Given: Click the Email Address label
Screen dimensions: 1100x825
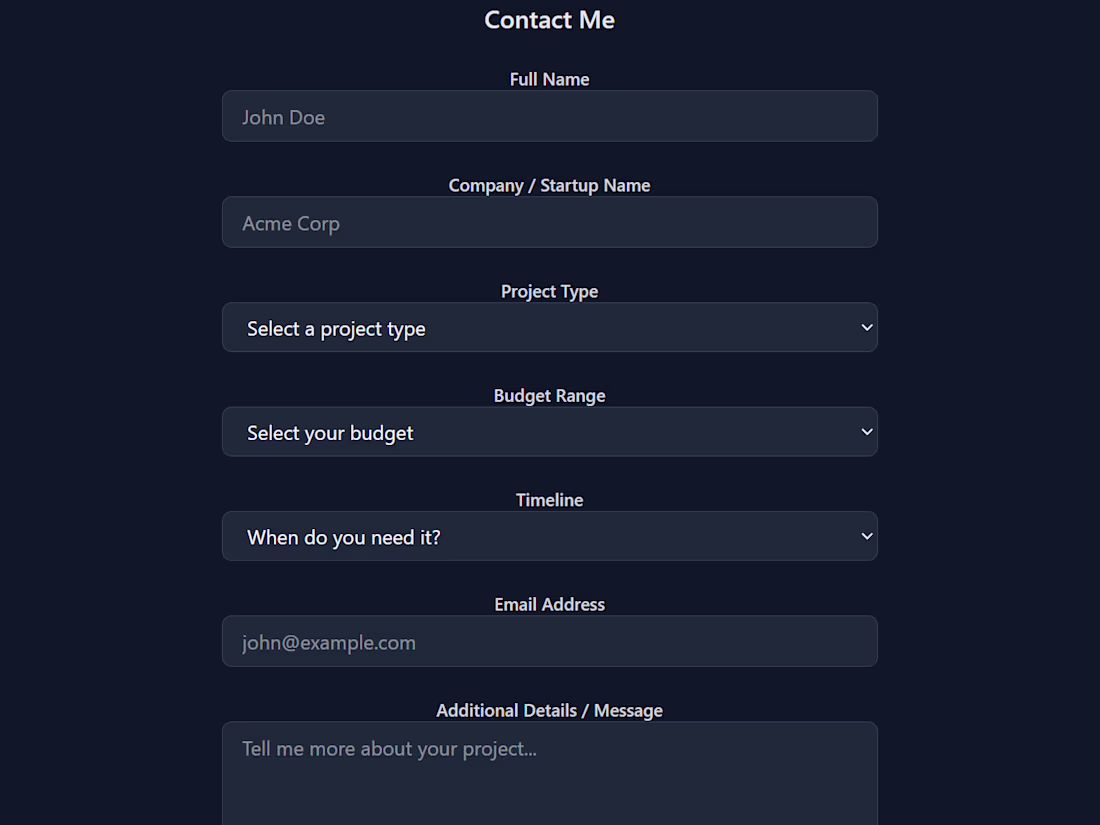Looking at the screenshot, I should pos(549,604).
